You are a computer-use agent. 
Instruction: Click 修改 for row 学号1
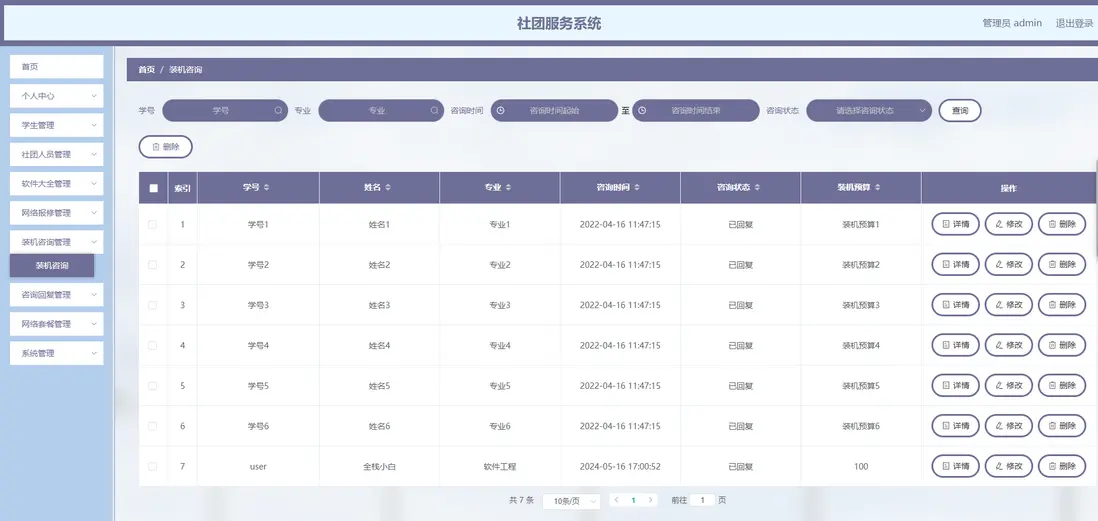click(x=1008, y=224)
